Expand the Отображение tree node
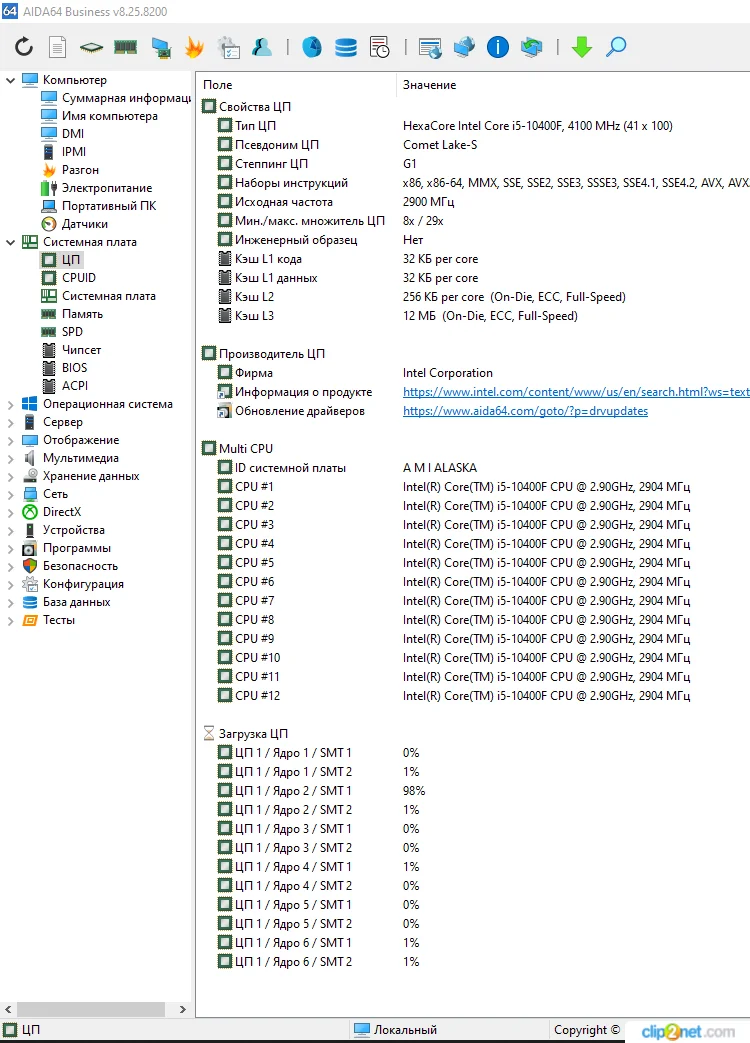The height and width of the screenshot is (1043, 750). (10, 440)
